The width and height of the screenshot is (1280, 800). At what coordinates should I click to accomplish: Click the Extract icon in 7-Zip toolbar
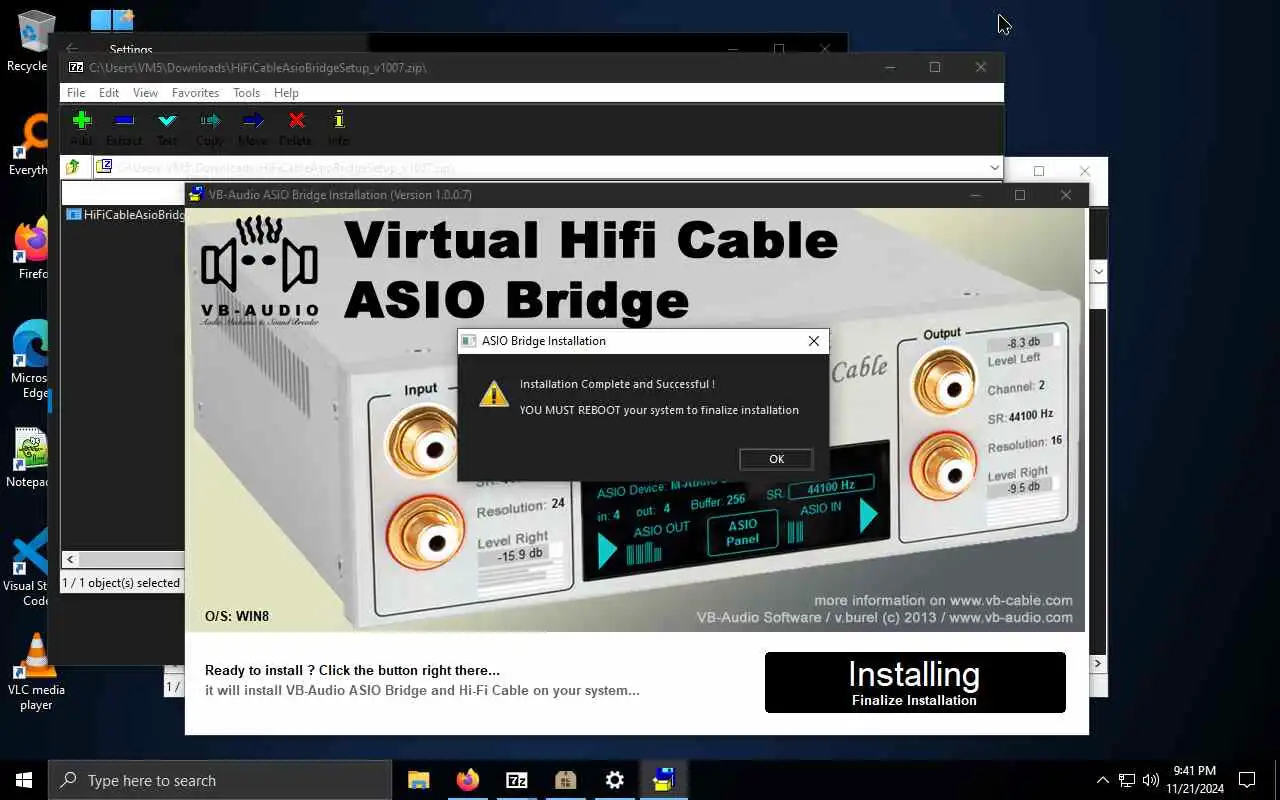(x=124, y=127)
